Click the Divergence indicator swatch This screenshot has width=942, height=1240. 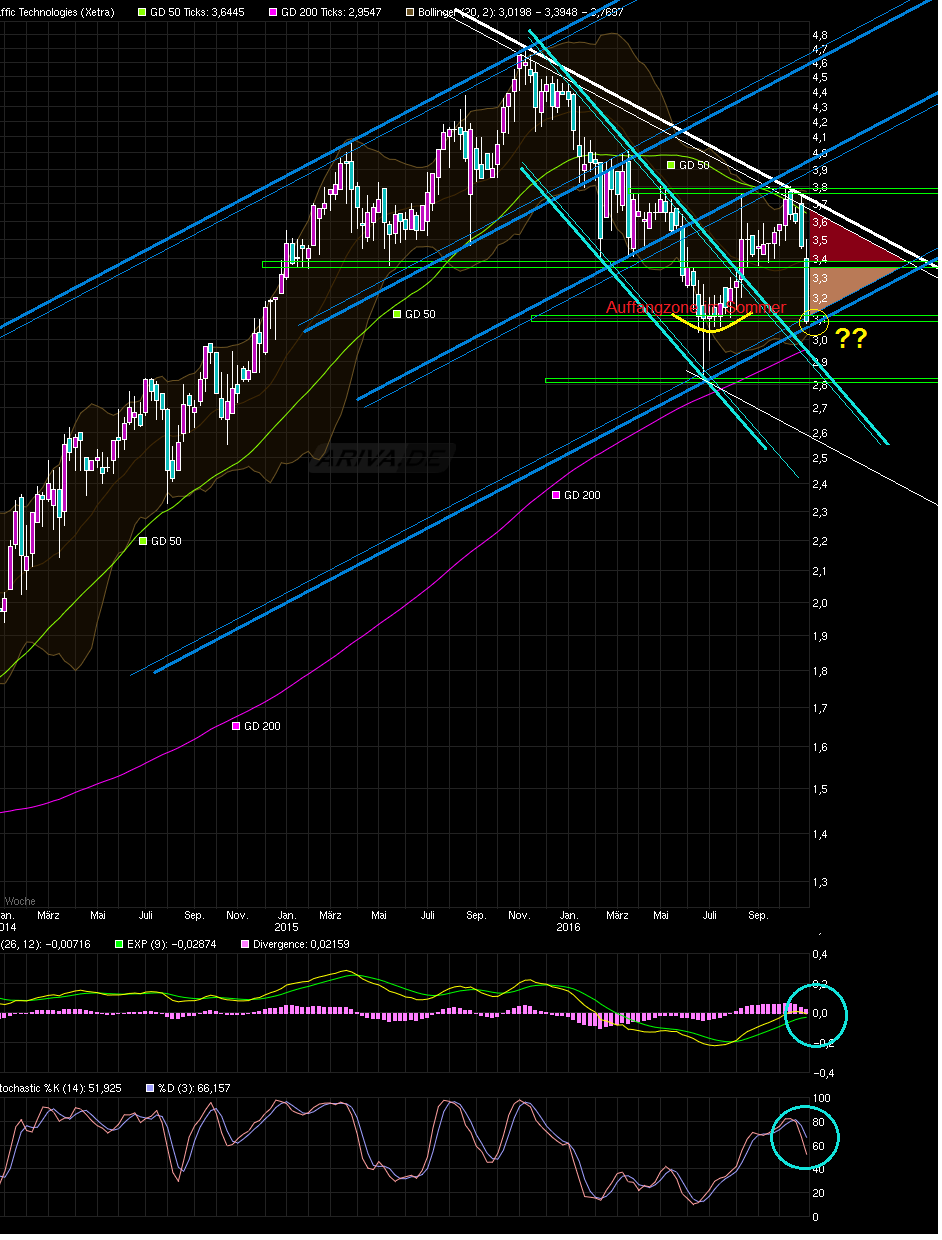[247, 943]
